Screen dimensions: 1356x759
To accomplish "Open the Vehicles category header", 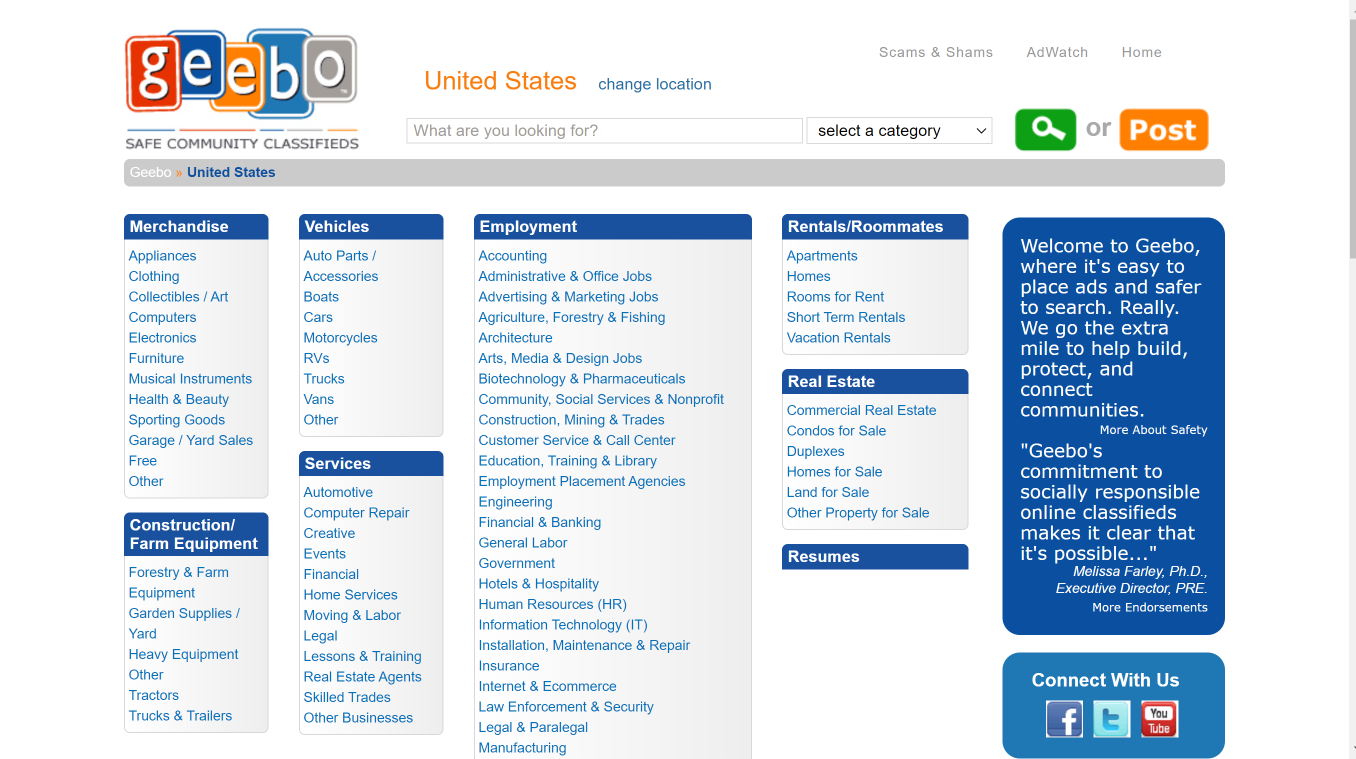I will click(x=371, y=227).
